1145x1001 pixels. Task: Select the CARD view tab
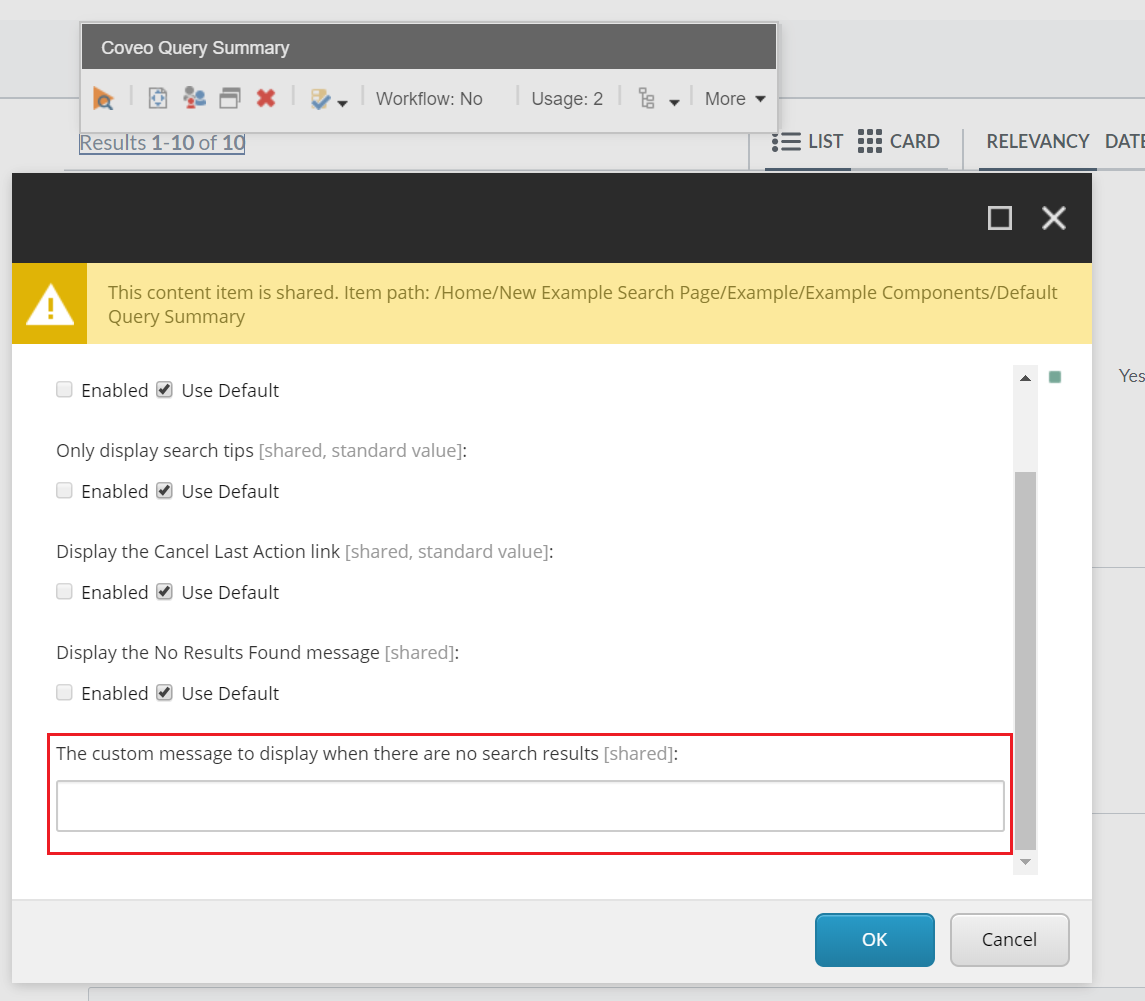click(x=899, y=141)
